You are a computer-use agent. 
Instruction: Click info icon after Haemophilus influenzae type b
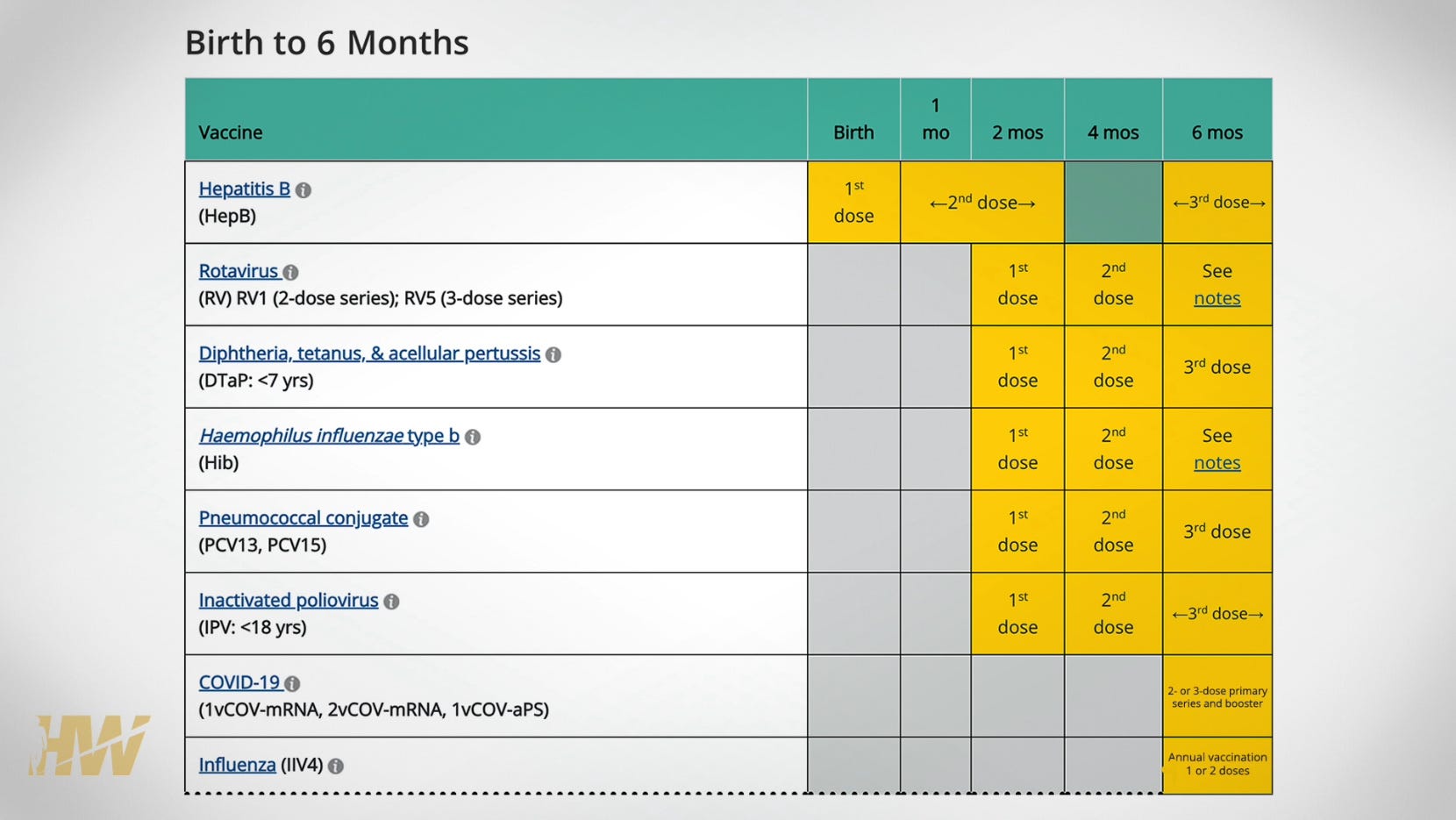pos(473,437)
